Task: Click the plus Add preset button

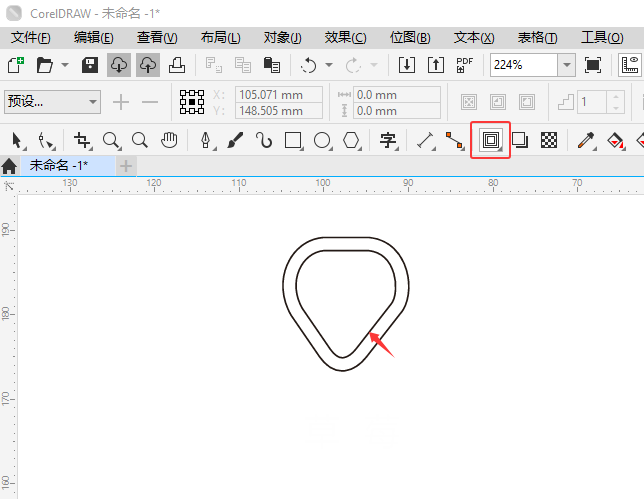Action: (121, 102)
